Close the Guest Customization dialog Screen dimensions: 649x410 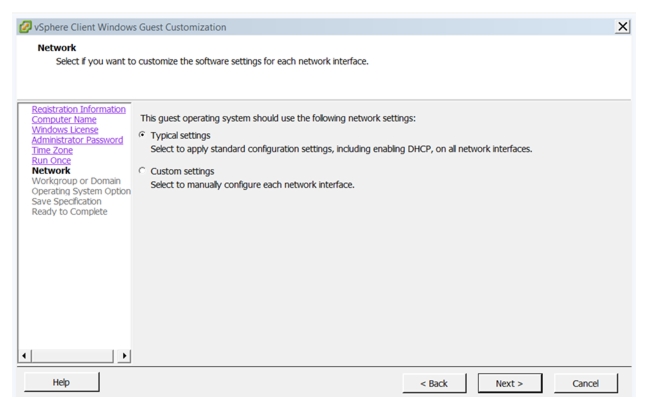click(622, 27)
